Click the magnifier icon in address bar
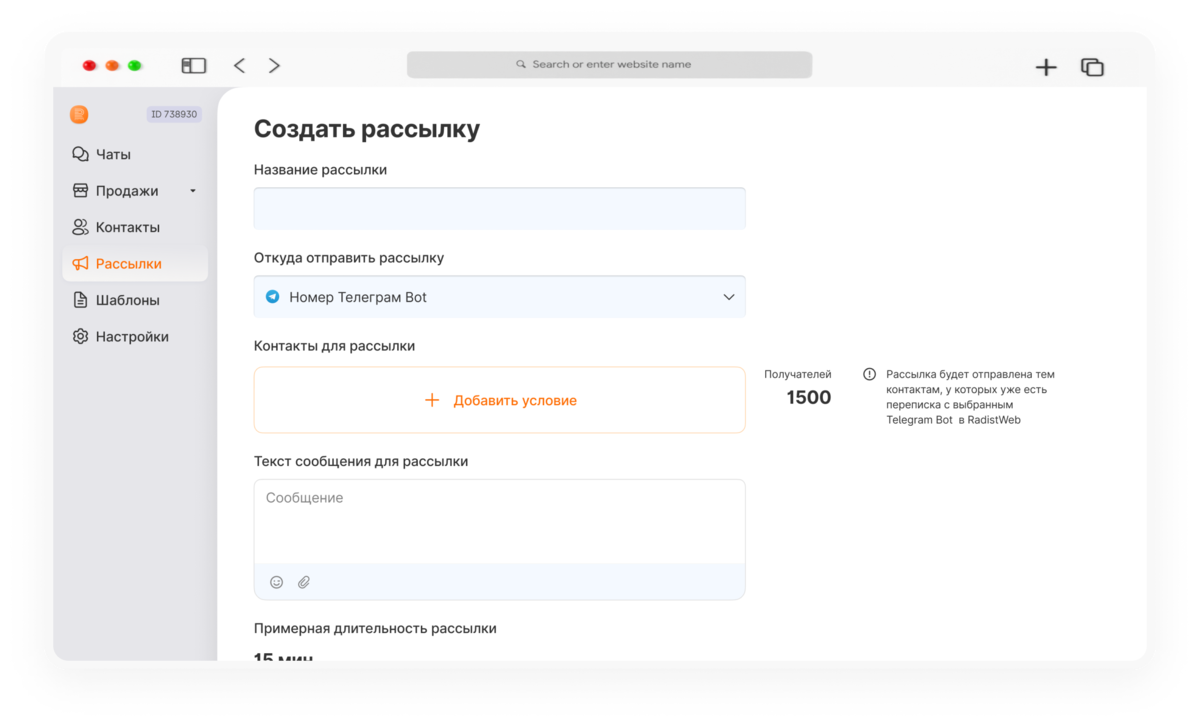 click(521, 65)
